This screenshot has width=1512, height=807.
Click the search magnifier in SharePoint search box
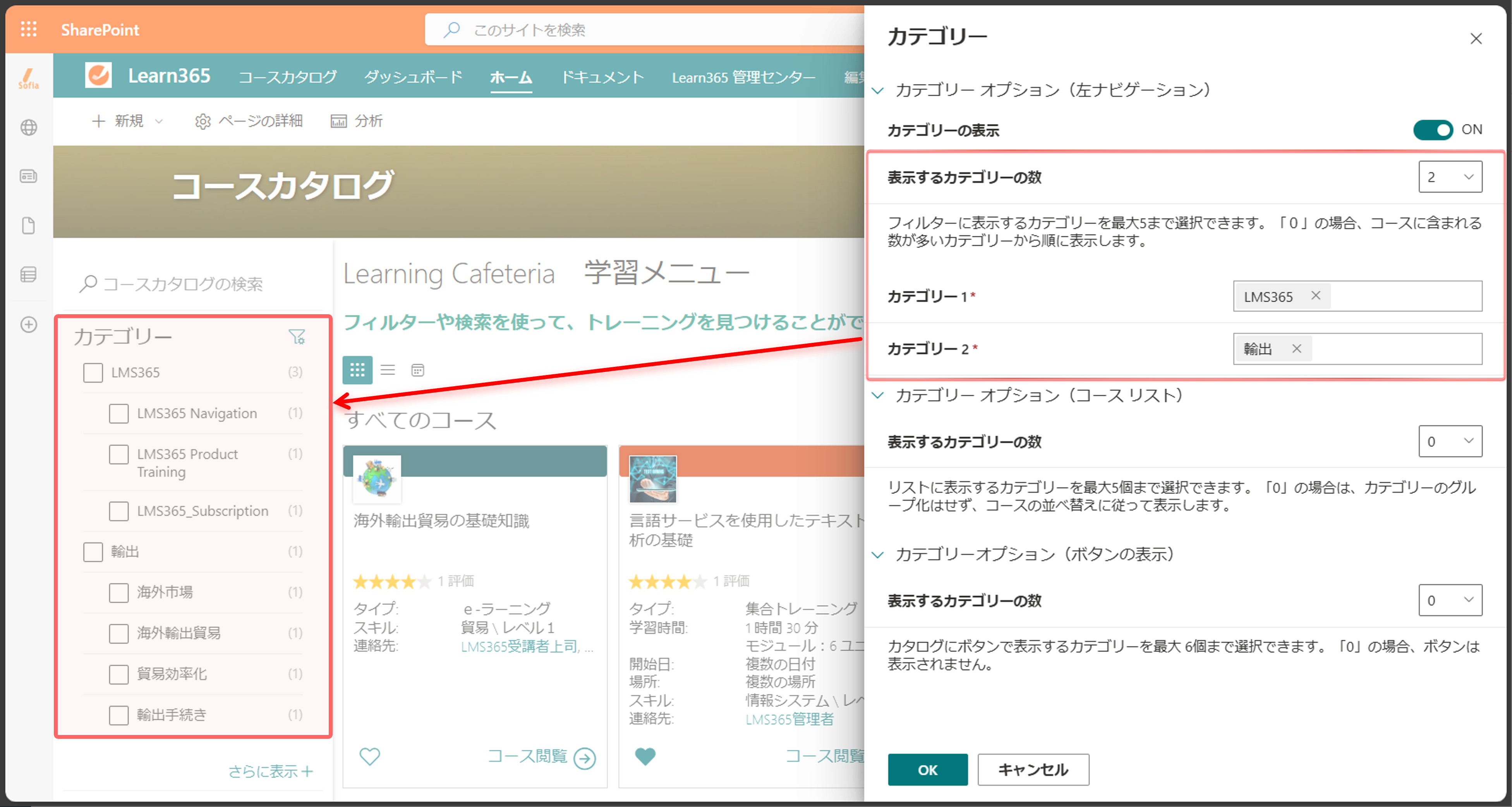pyautogui.click(x=451, y=29)
